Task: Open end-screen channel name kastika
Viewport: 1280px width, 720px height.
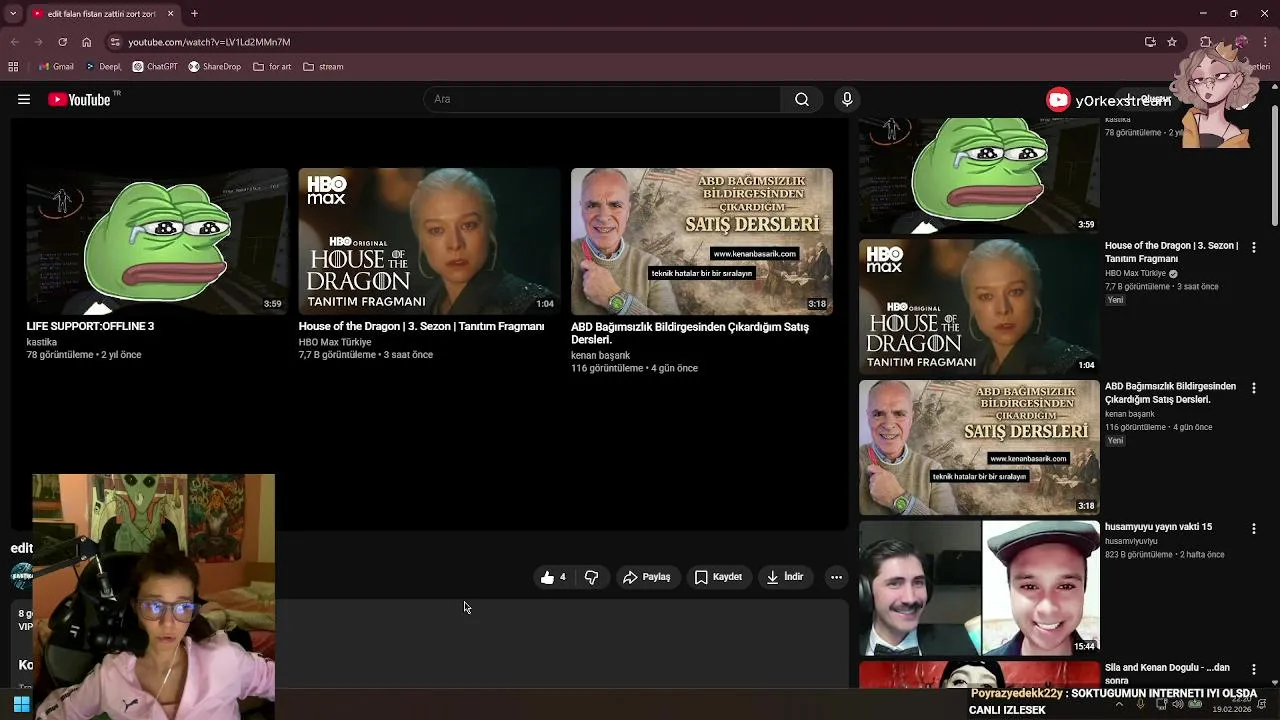Action: [x=41, y=342]
